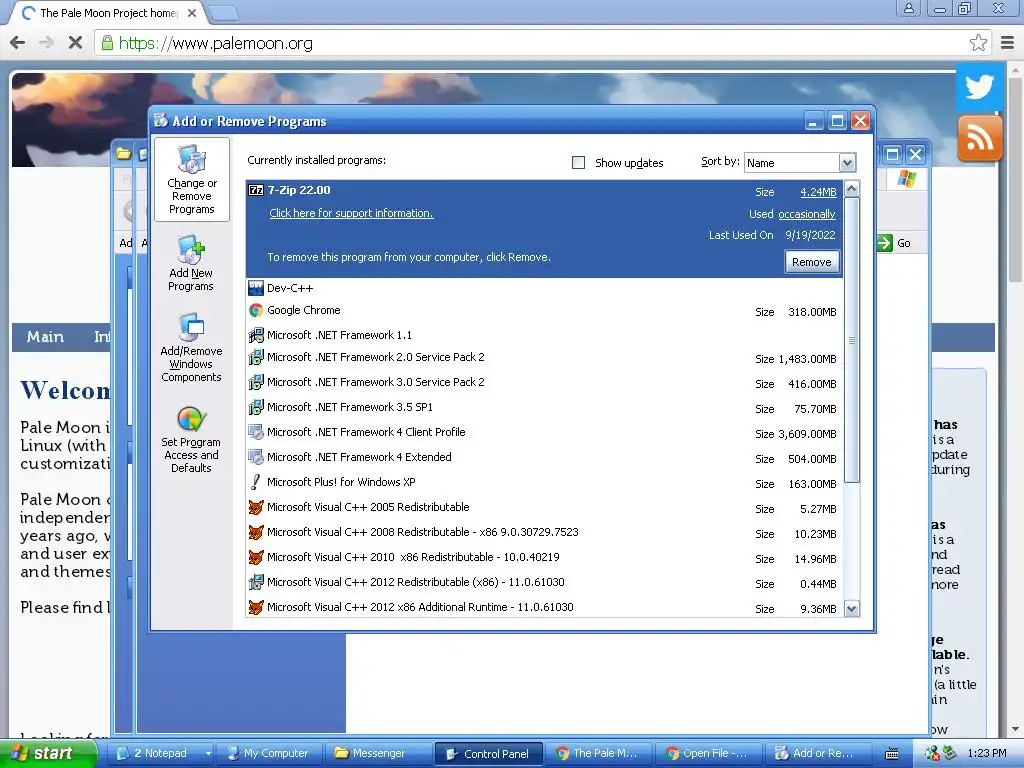The image size is (1024, 768).
Task: Switch to The Pale M... taskbar item
Action: coord(598,754)
